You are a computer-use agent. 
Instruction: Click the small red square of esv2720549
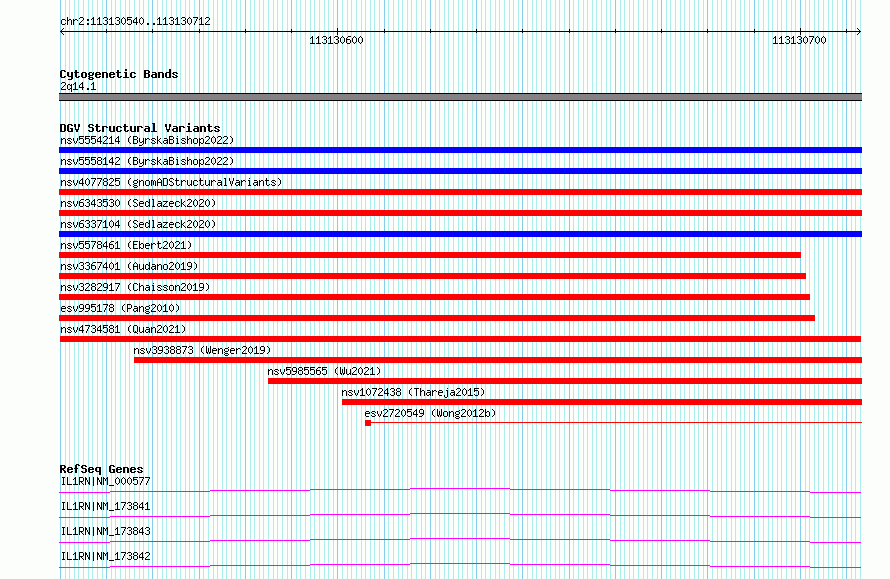click(x=368, y=423)
